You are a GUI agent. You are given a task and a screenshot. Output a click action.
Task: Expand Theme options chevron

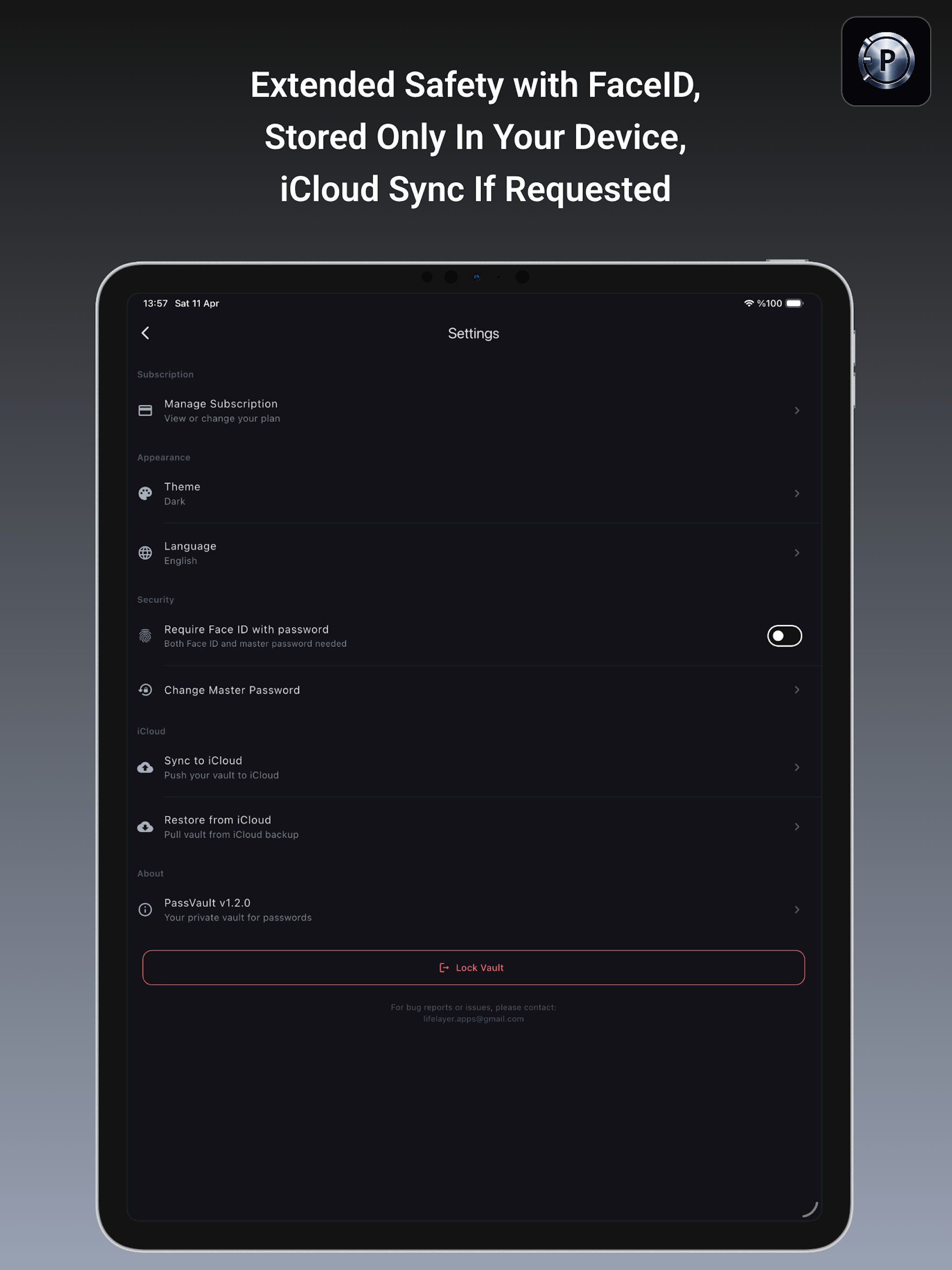(797, 493)
